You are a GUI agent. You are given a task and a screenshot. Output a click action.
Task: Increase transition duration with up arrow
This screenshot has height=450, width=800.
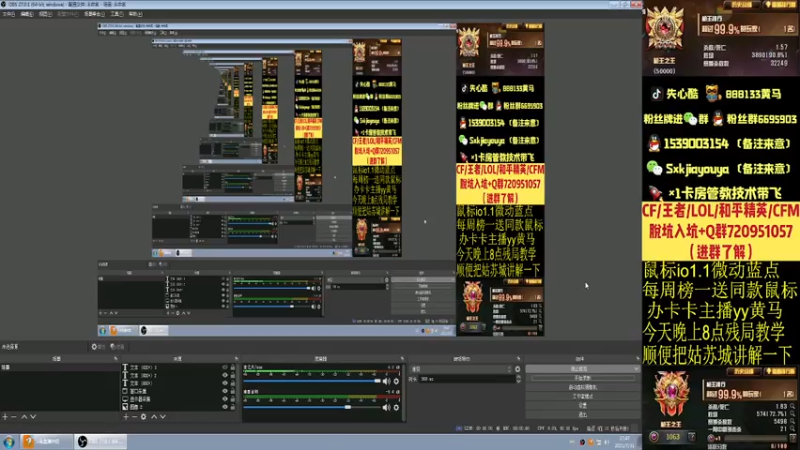coord(518,377)
